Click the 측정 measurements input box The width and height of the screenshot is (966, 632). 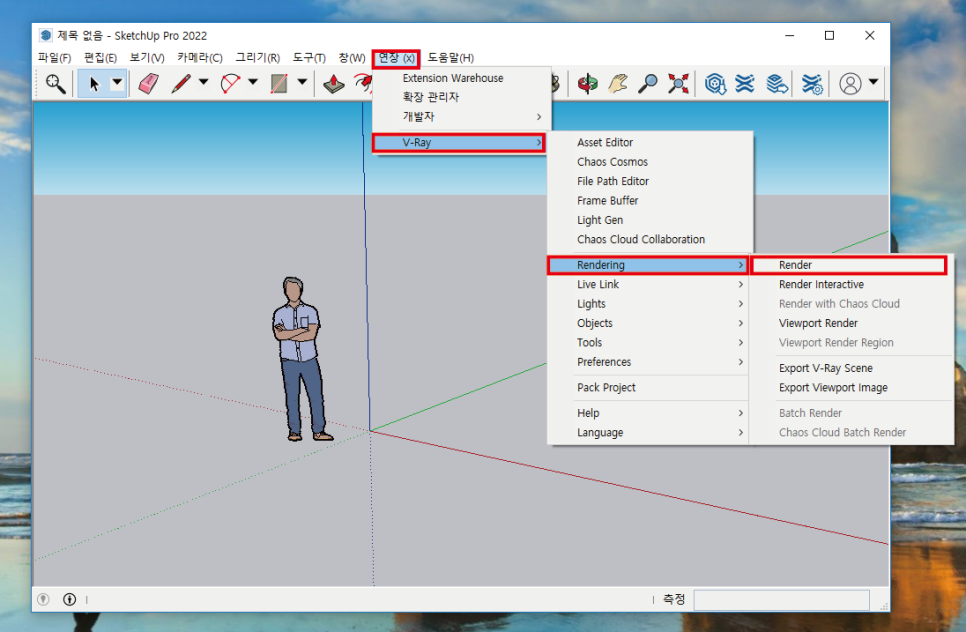781,599
